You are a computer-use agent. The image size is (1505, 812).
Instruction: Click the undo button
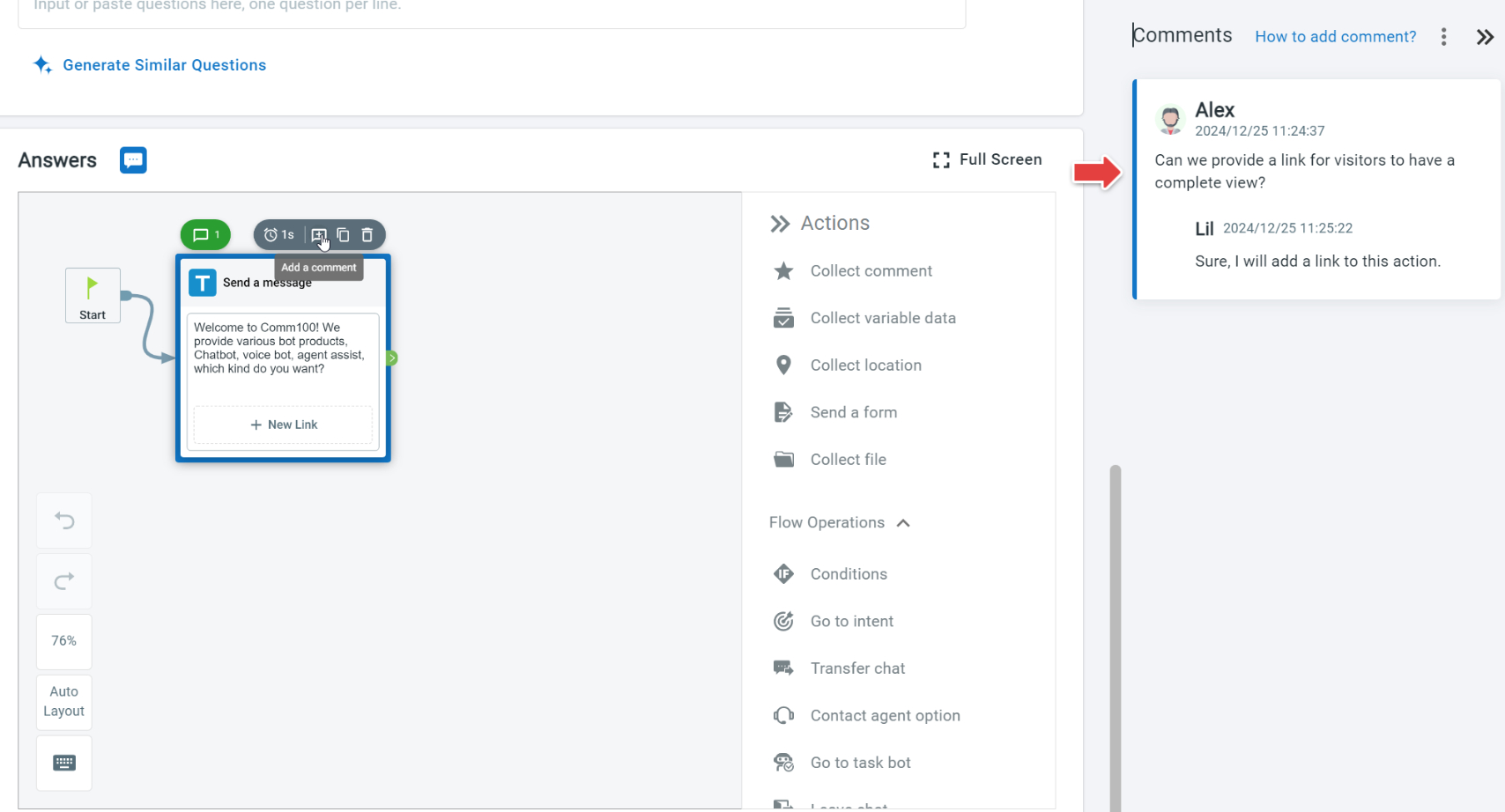pyautogui.click(x=64, y=520)
